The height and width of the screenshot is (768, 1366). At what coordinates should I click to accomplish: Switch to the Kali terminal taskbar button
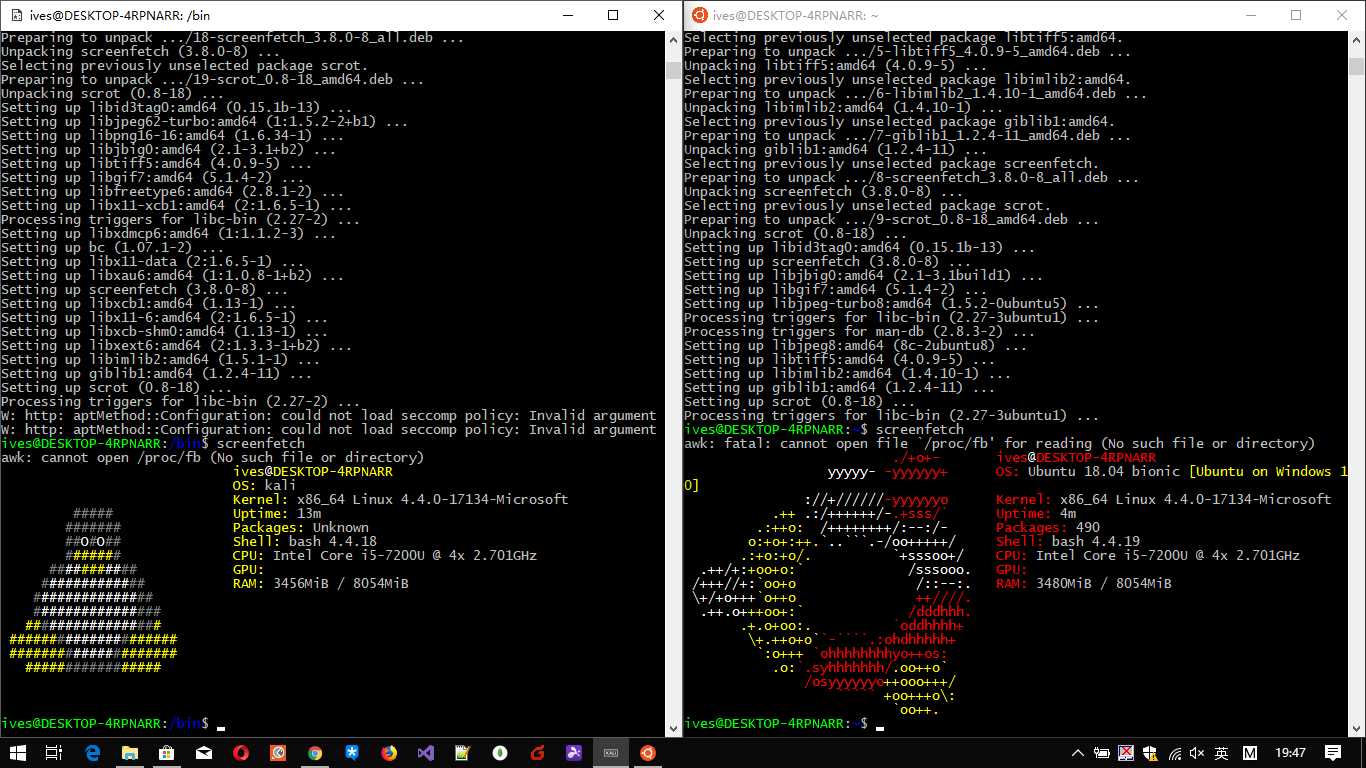tap(611, 752)
